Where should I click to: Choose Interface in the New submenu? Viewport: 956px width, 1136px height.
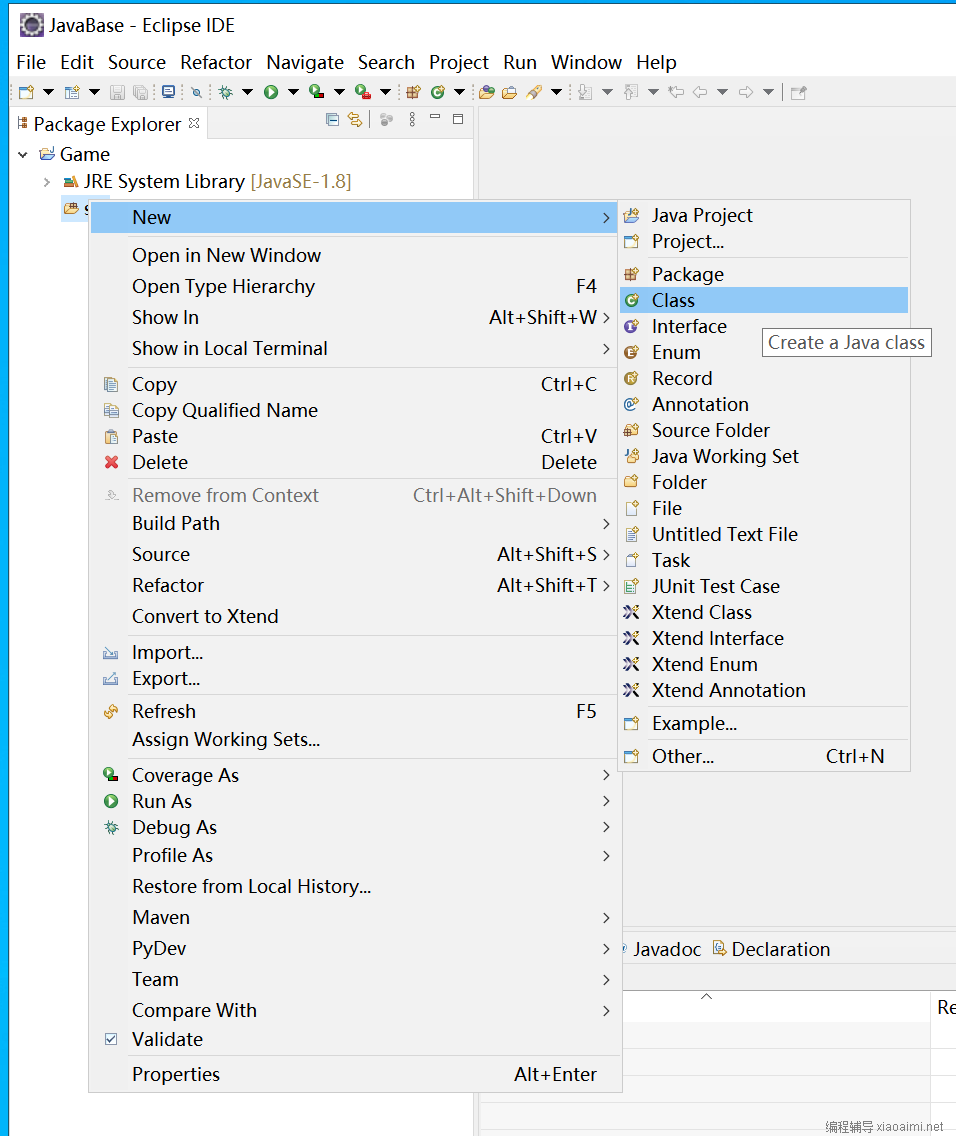pos(764,326)
